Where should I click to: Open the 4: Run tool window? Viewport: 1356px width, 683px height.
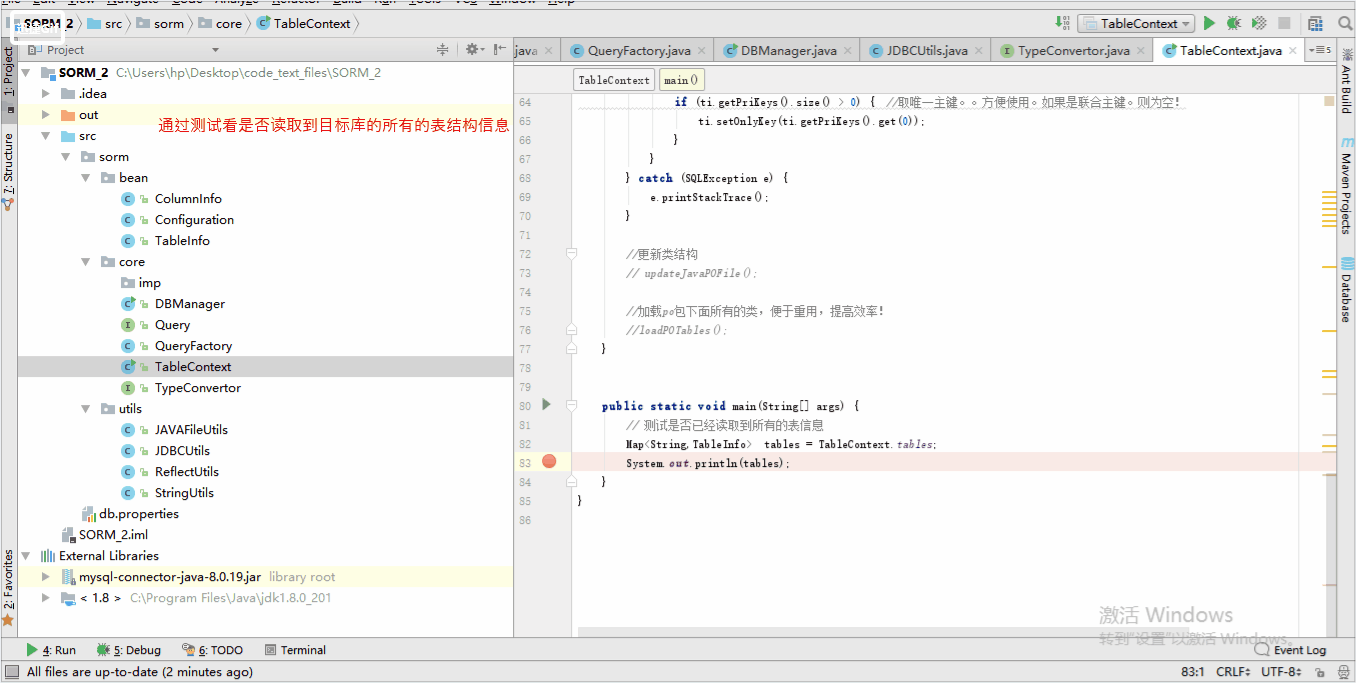click(x=51, y=650)
